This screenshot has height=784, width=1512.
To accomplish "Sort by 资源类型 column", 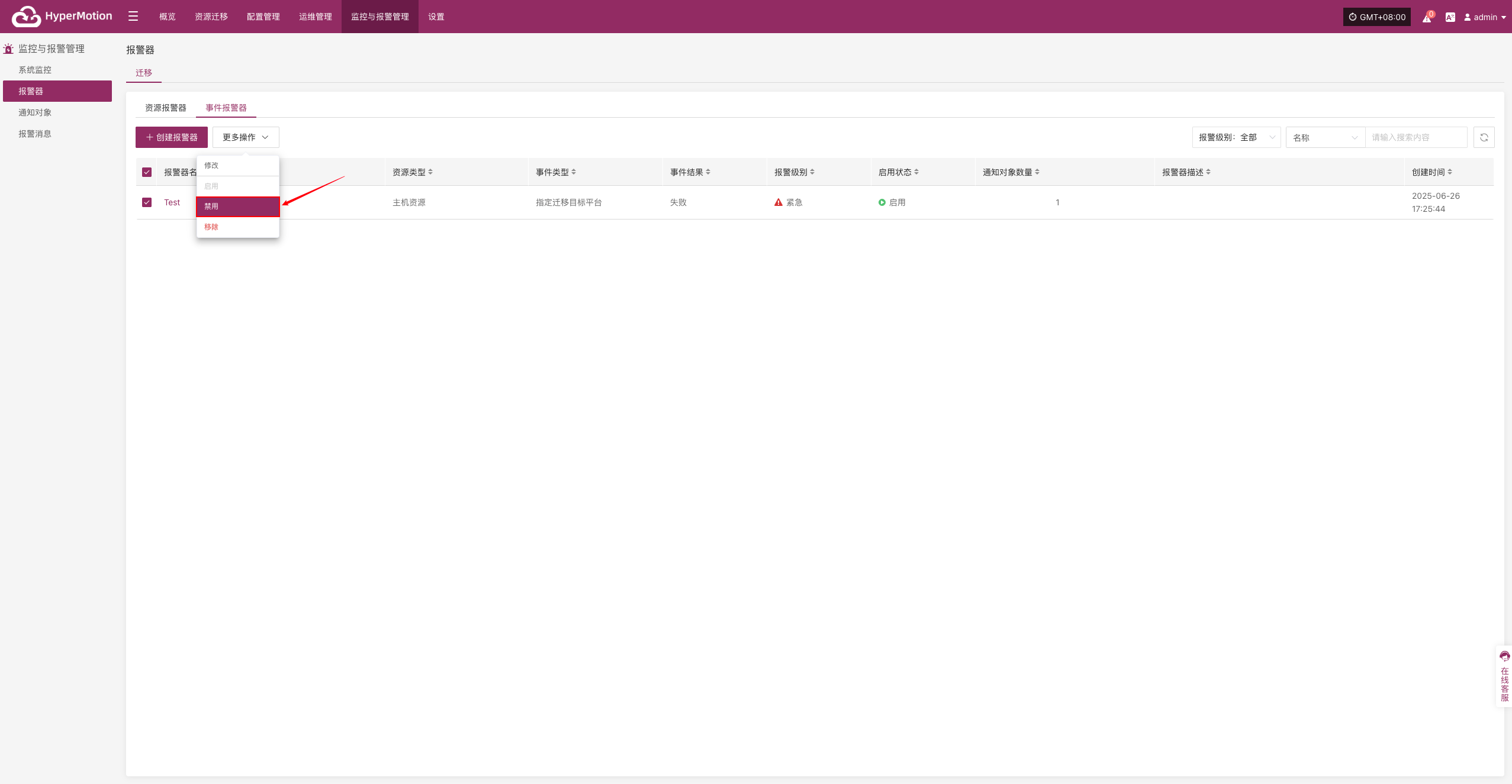I will coord(430,172).
